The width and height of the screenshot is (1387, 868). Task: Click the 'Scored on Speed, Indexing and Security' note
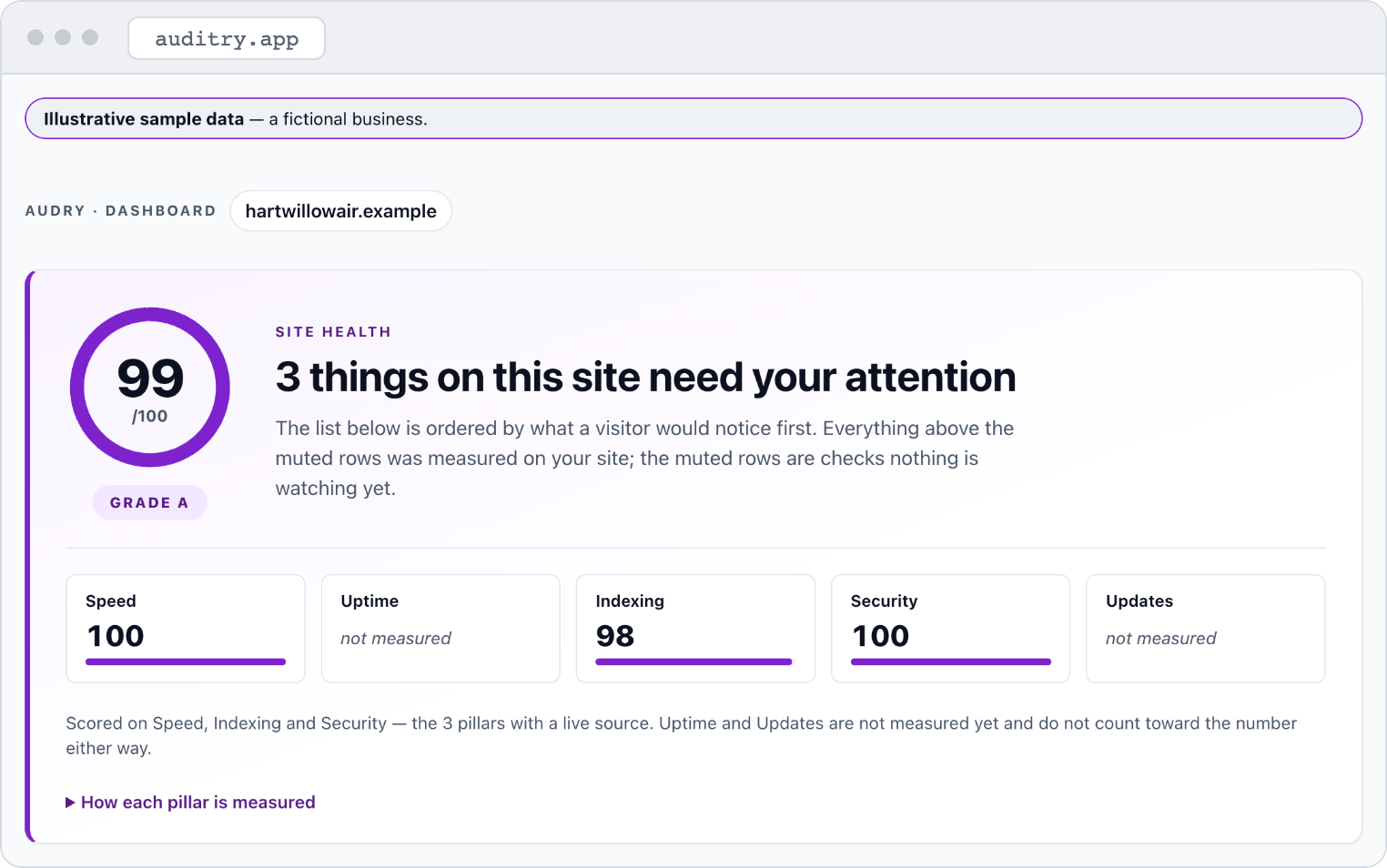(x=682, y=735)
